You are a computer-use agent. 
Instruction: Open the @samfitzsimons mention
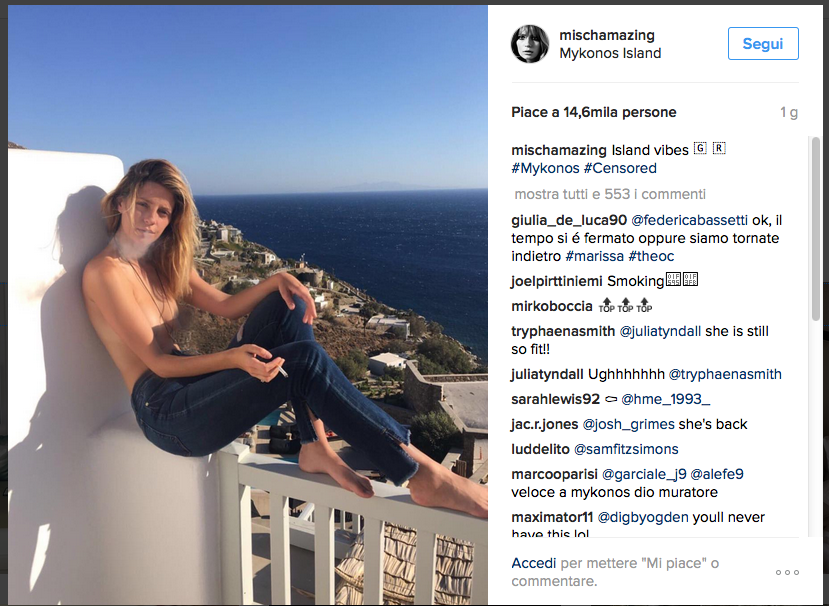tap(626, 449)
